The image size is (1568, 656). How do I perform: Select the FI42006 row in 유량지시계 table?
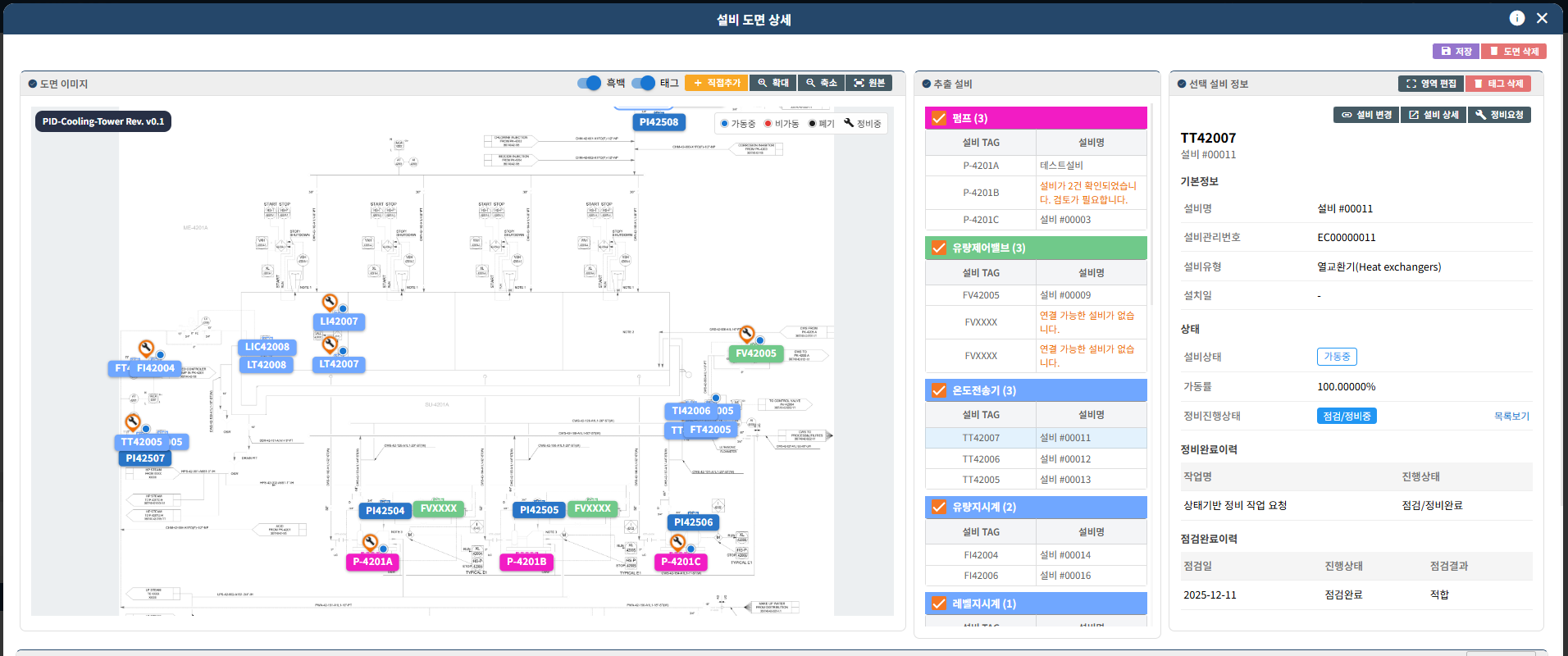click(x=1036, y=576)
